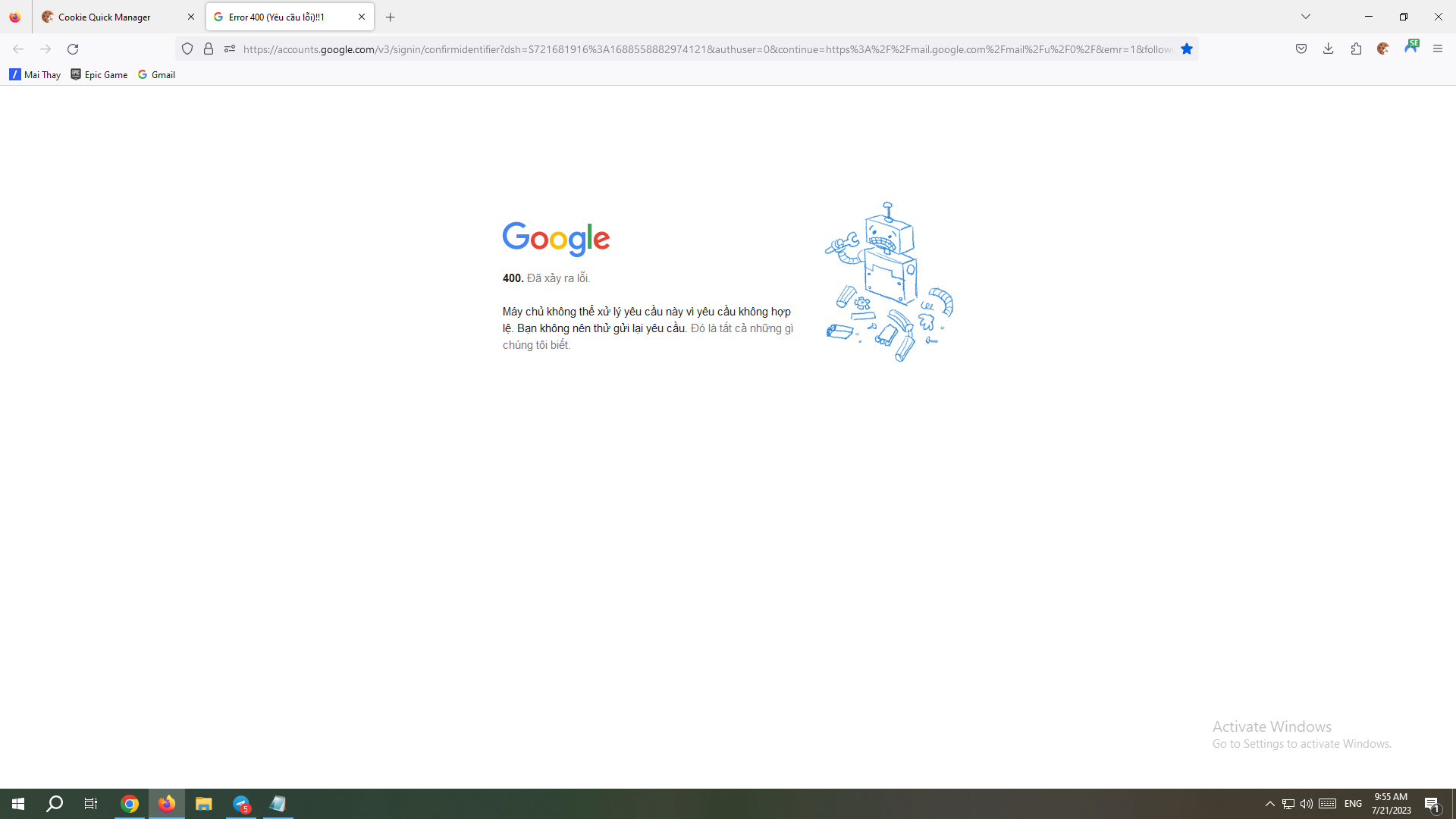Open the Downloads panel

[1329, 49]
